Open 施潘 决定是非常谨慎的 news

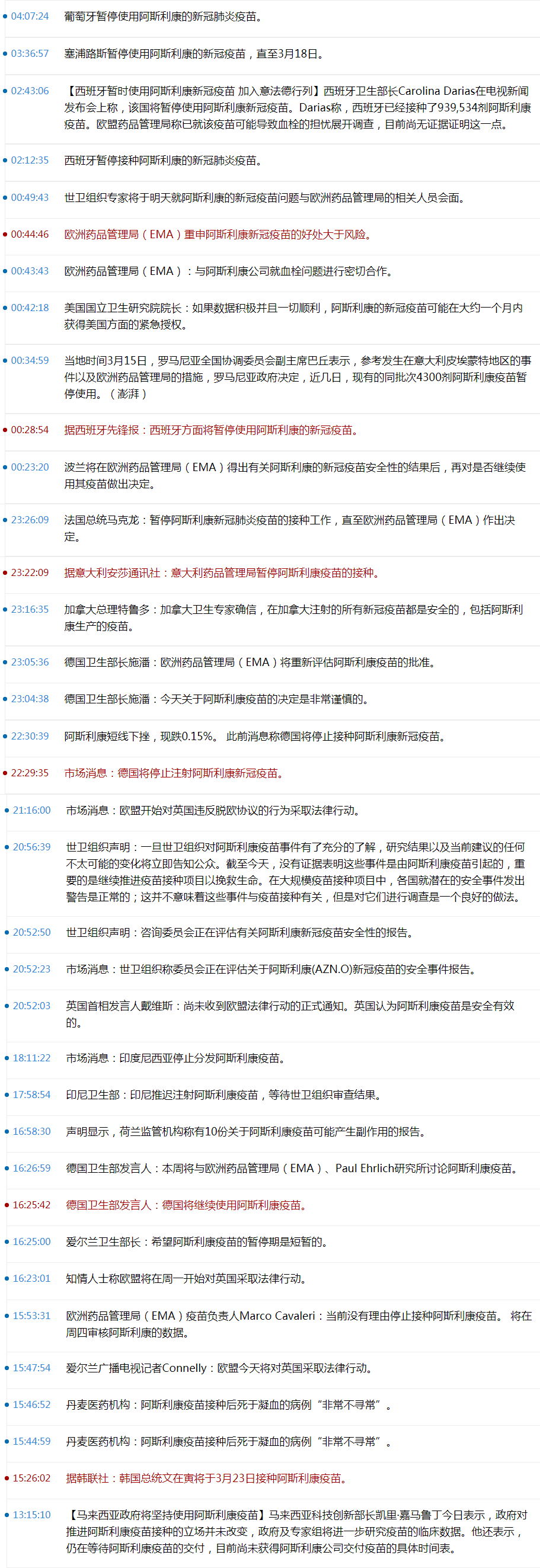coord(217,699)
